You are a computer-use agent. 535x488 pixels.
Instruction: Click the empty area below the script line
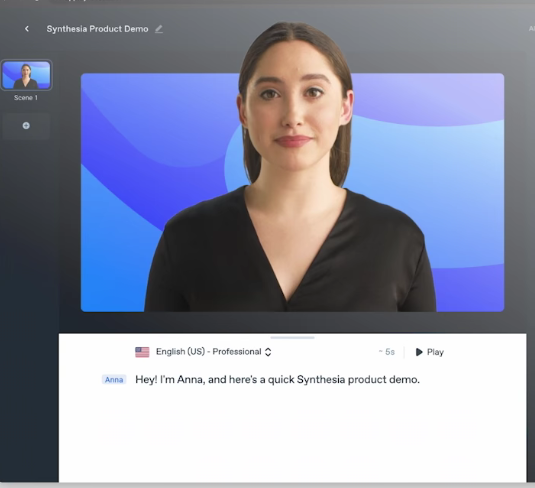click(x=292, y=433)
